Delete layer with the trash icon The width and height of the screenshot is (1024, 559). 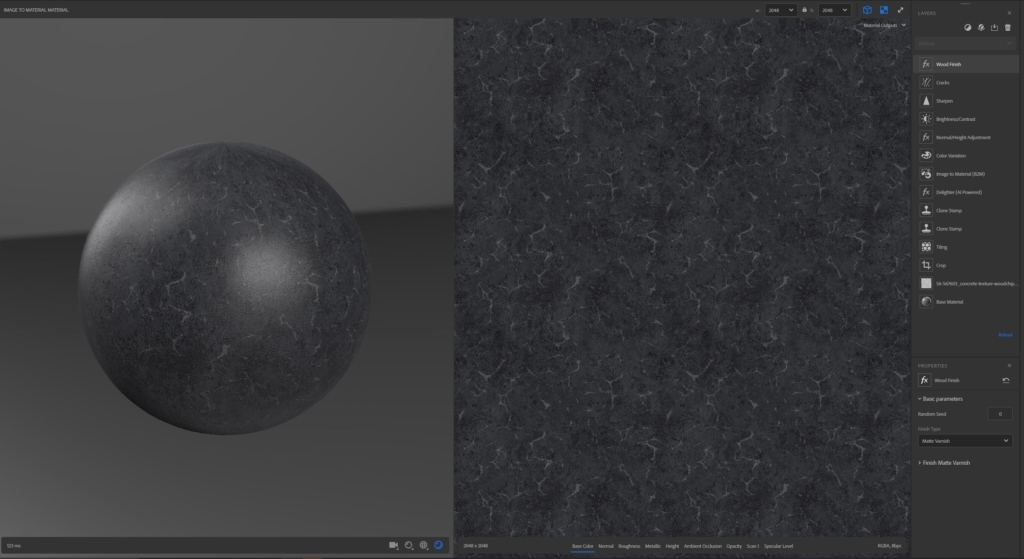click(1008, 27)
